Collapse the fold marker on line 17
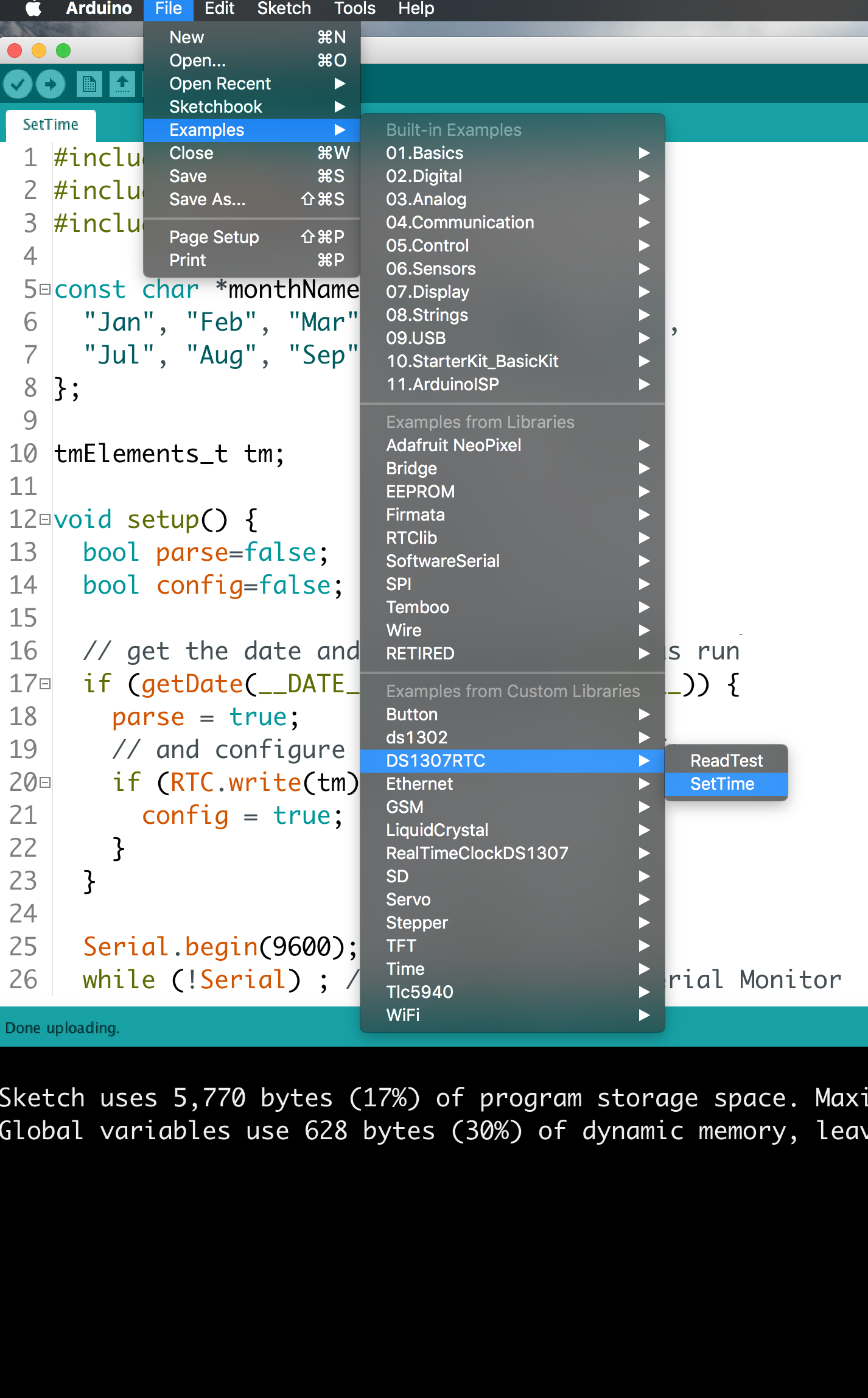This screenshot has height=1398, width=868. pos(45,684)
